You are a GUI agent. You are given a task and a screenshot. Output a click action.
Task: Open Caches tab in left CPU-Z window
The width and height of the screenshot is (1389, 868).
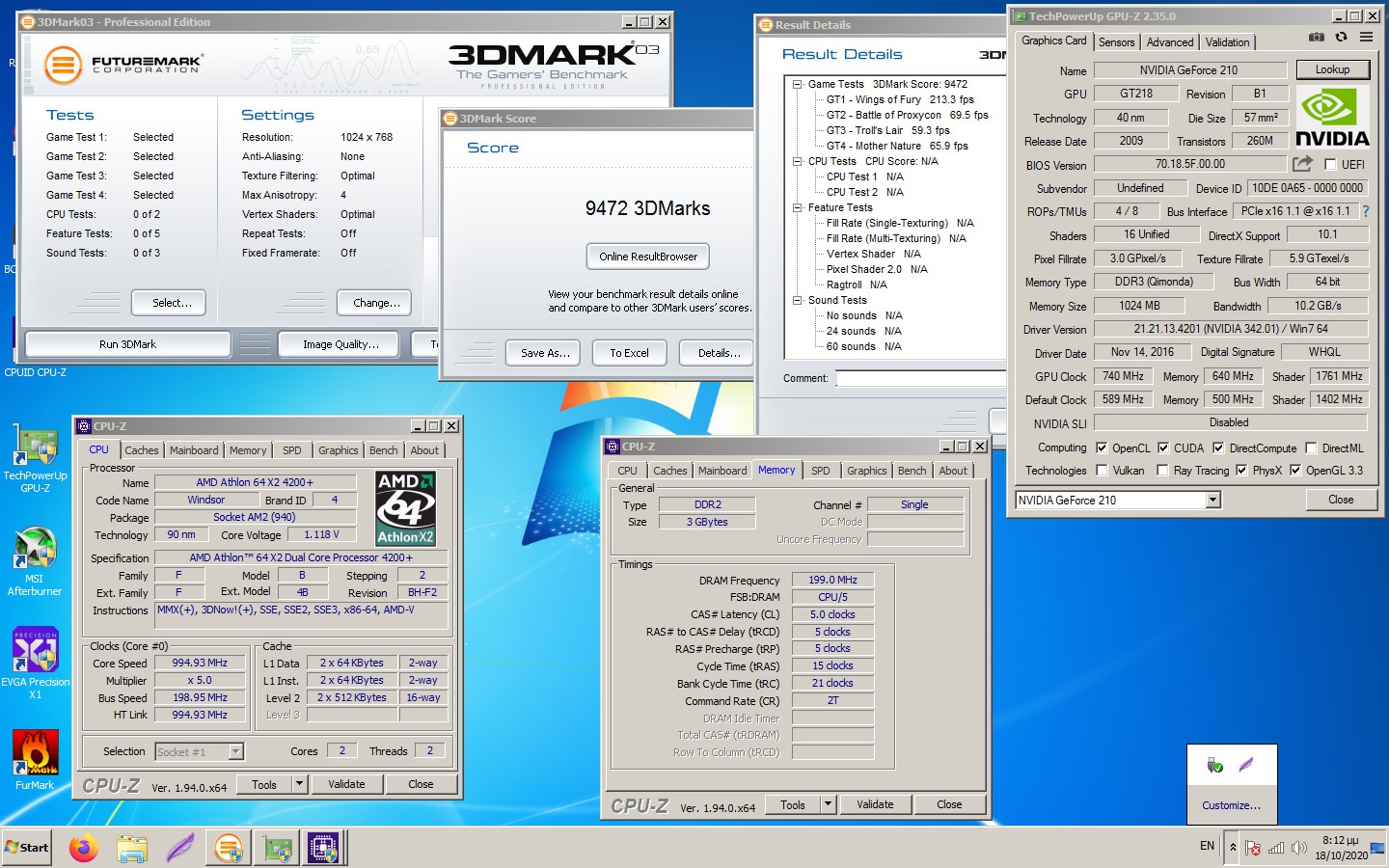(x=141, y=450)
